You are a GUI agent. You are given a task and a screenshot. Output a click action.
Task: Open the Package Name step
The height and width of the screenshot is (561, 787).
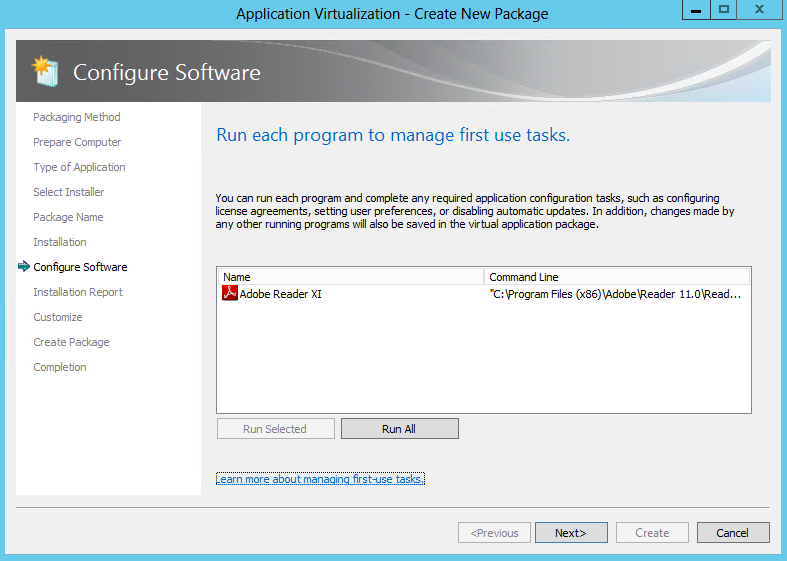coord(68,217)
